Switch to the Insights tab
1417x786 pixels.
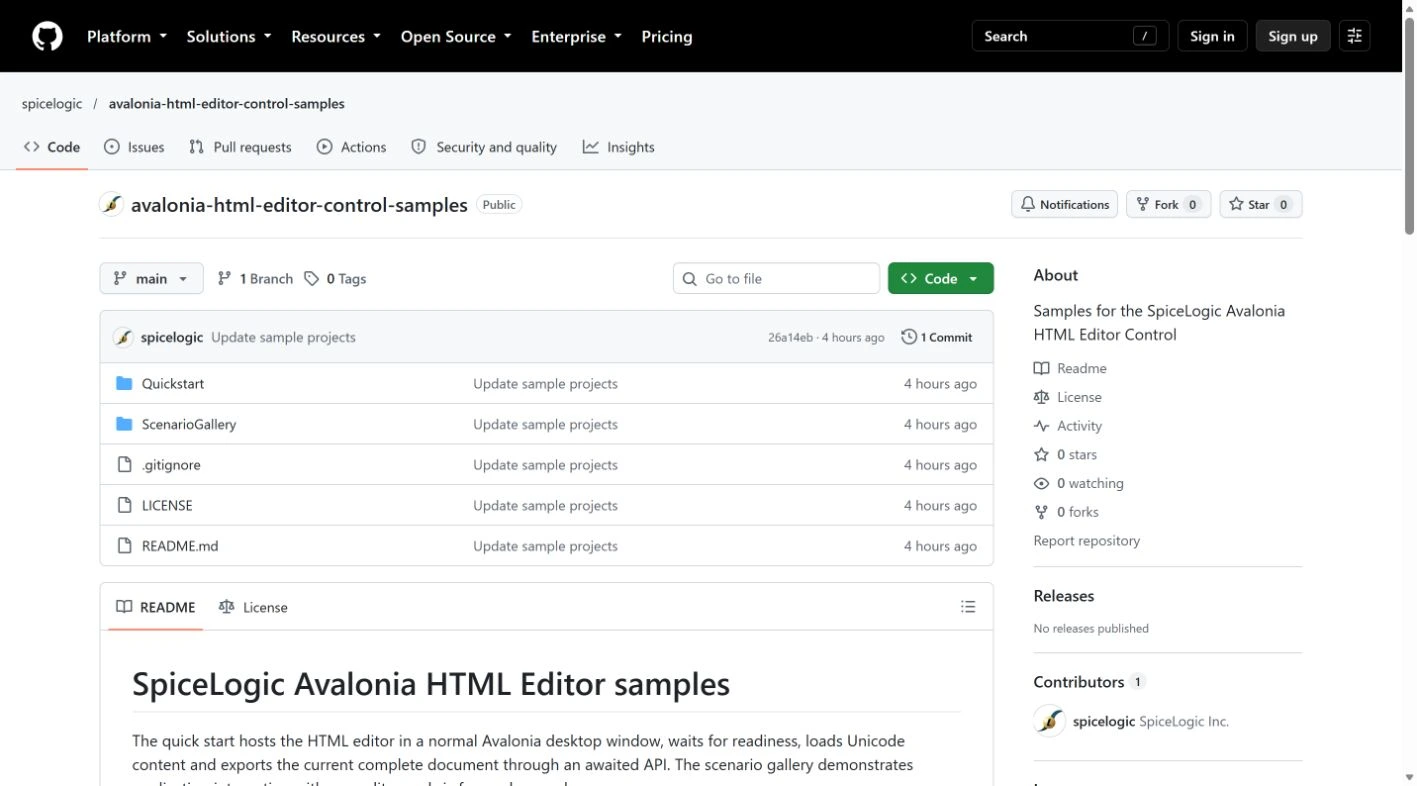[x=619, y=147]
